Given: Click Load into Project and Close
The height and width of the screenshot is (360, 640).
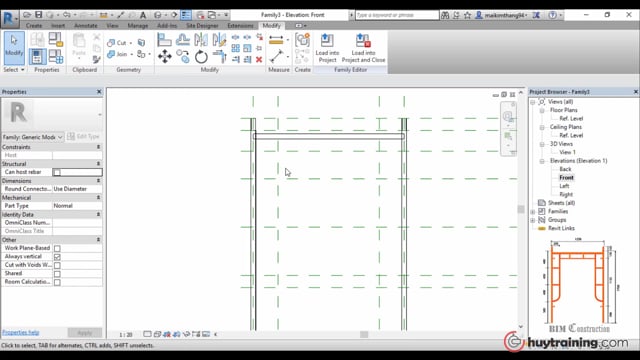Looking at the screenshot, I should 363,48.
